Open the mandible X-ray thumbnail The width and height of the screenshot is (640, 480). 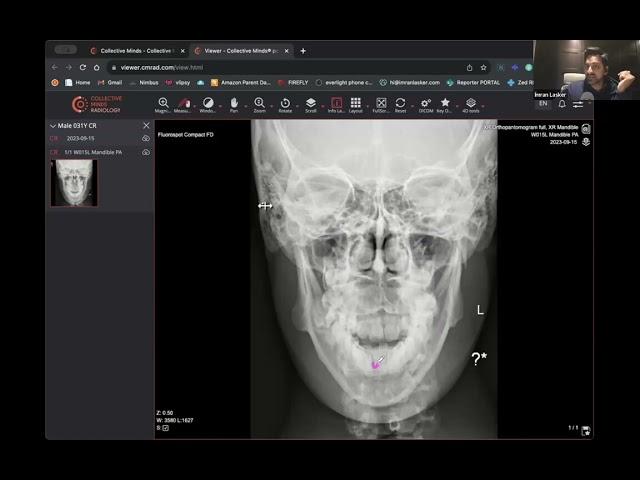pos(74,183)
